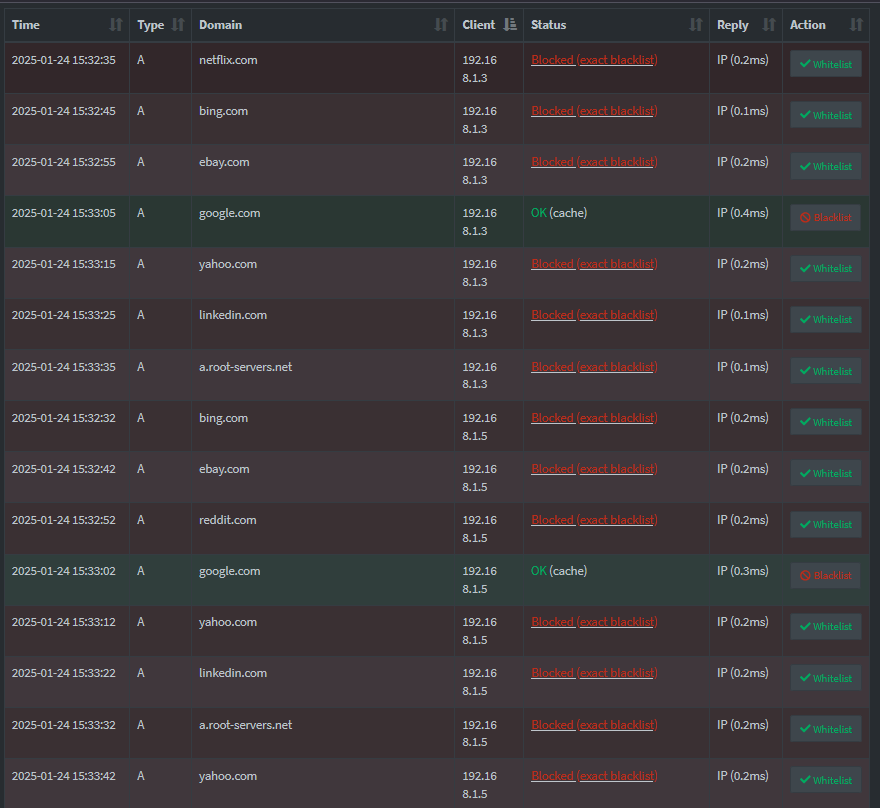Open Blocked status link in 15:32:55 row
Screen dimensions: 880x808
(x=594, y=162)
